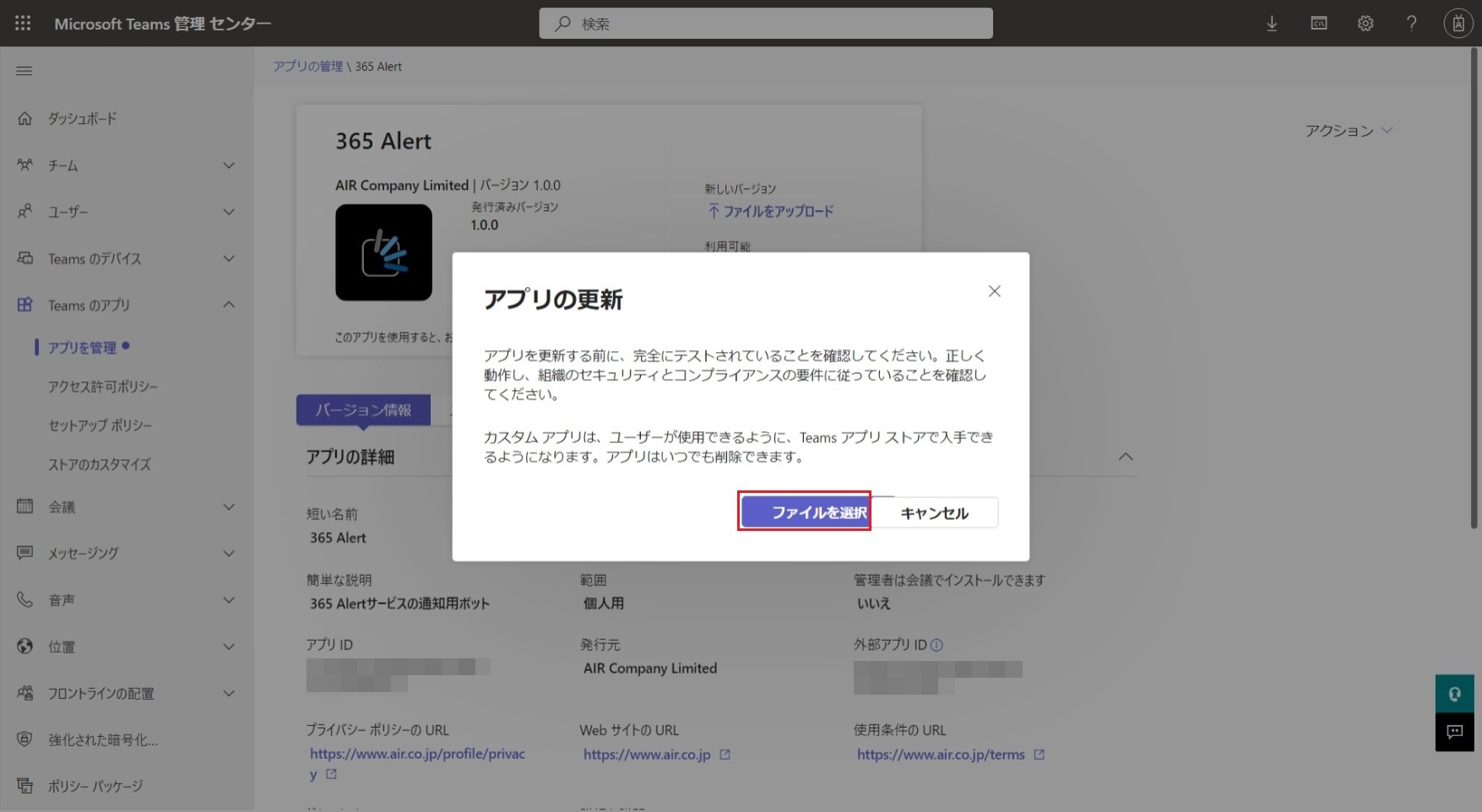Screen dimensions: 1482x812
Task: Click the download icon in top bar
Action: coord(1272,24)
